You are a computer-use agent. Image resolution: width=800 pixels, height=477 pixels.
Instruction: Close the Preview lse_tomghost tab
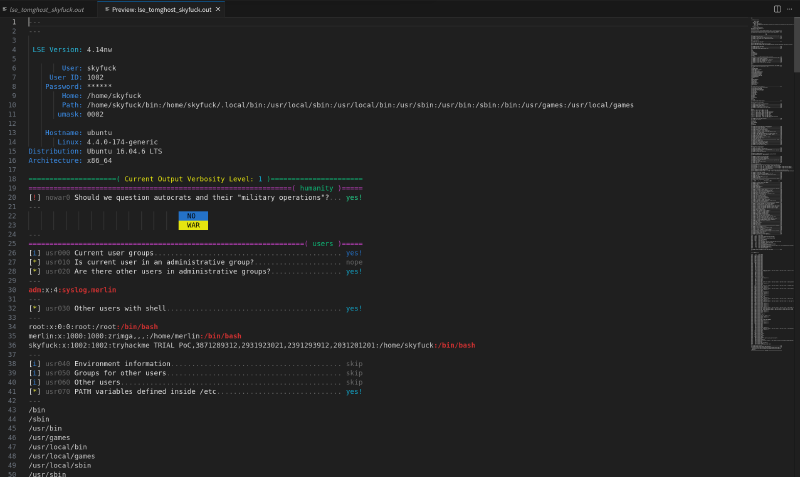(218, 8)
